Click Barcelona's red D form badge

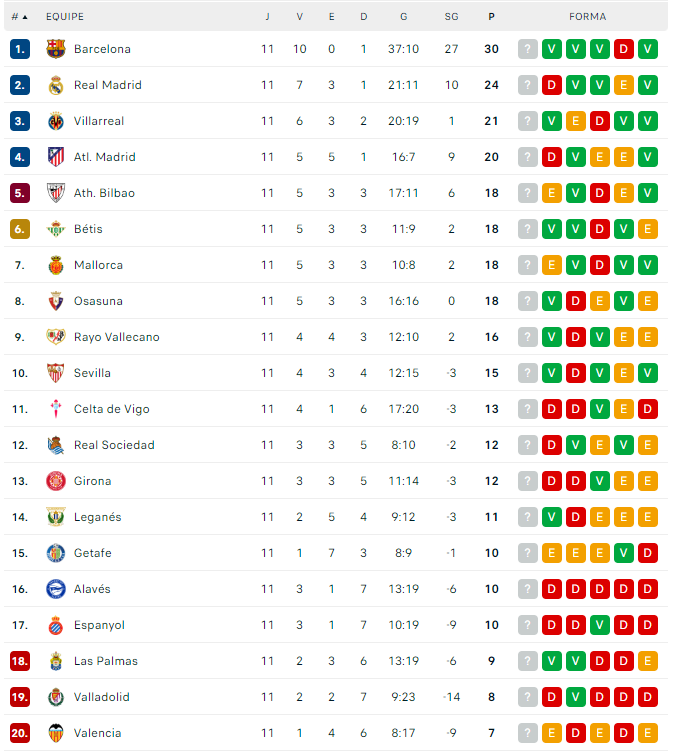pos(623,49)
